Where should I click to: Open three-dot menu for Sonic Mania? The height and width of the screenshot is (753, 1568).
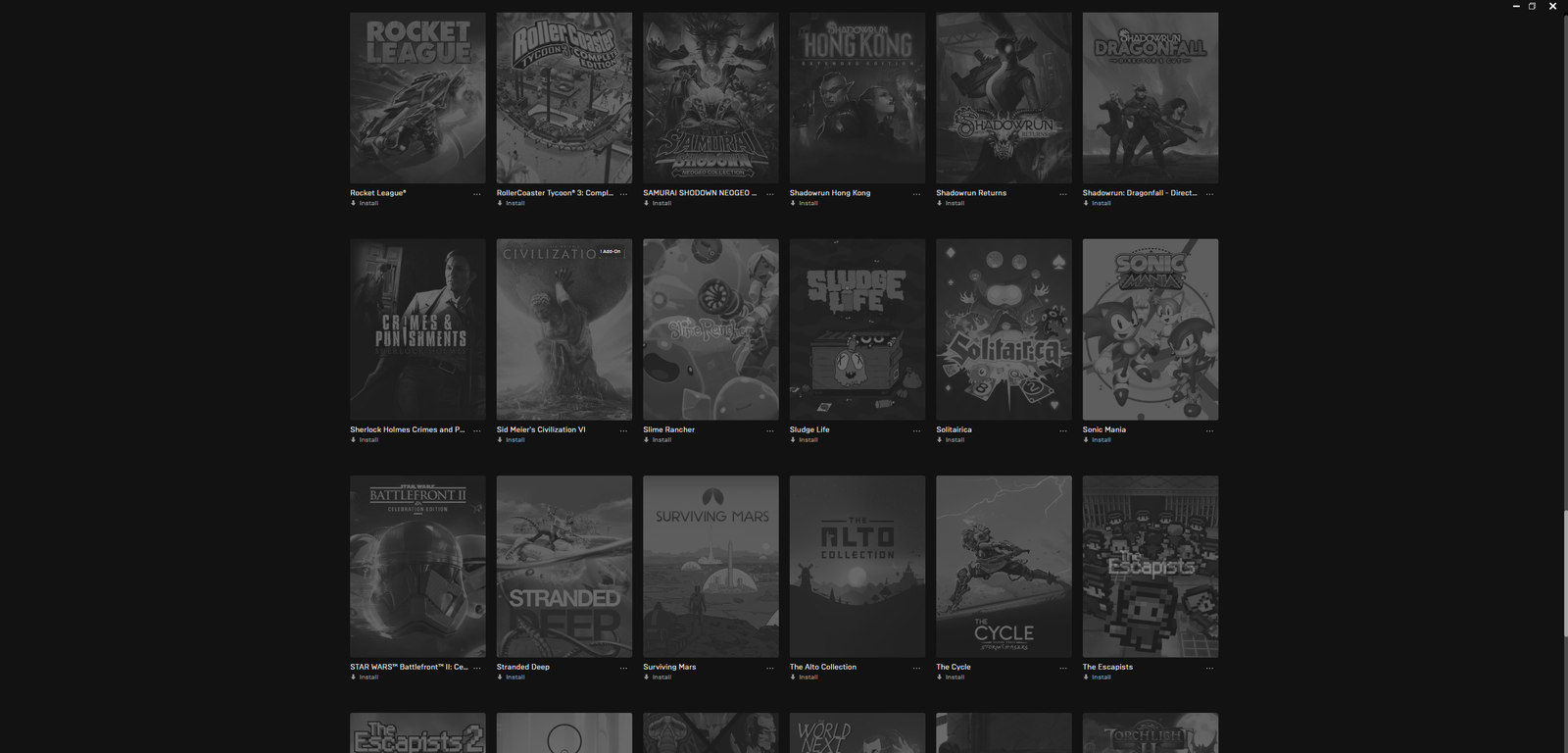point(1209,430)
